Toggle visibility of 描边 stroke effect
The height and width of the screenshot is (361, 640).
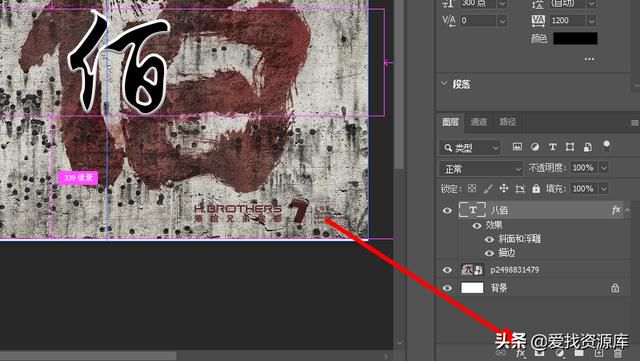click(x=489, y=253)
